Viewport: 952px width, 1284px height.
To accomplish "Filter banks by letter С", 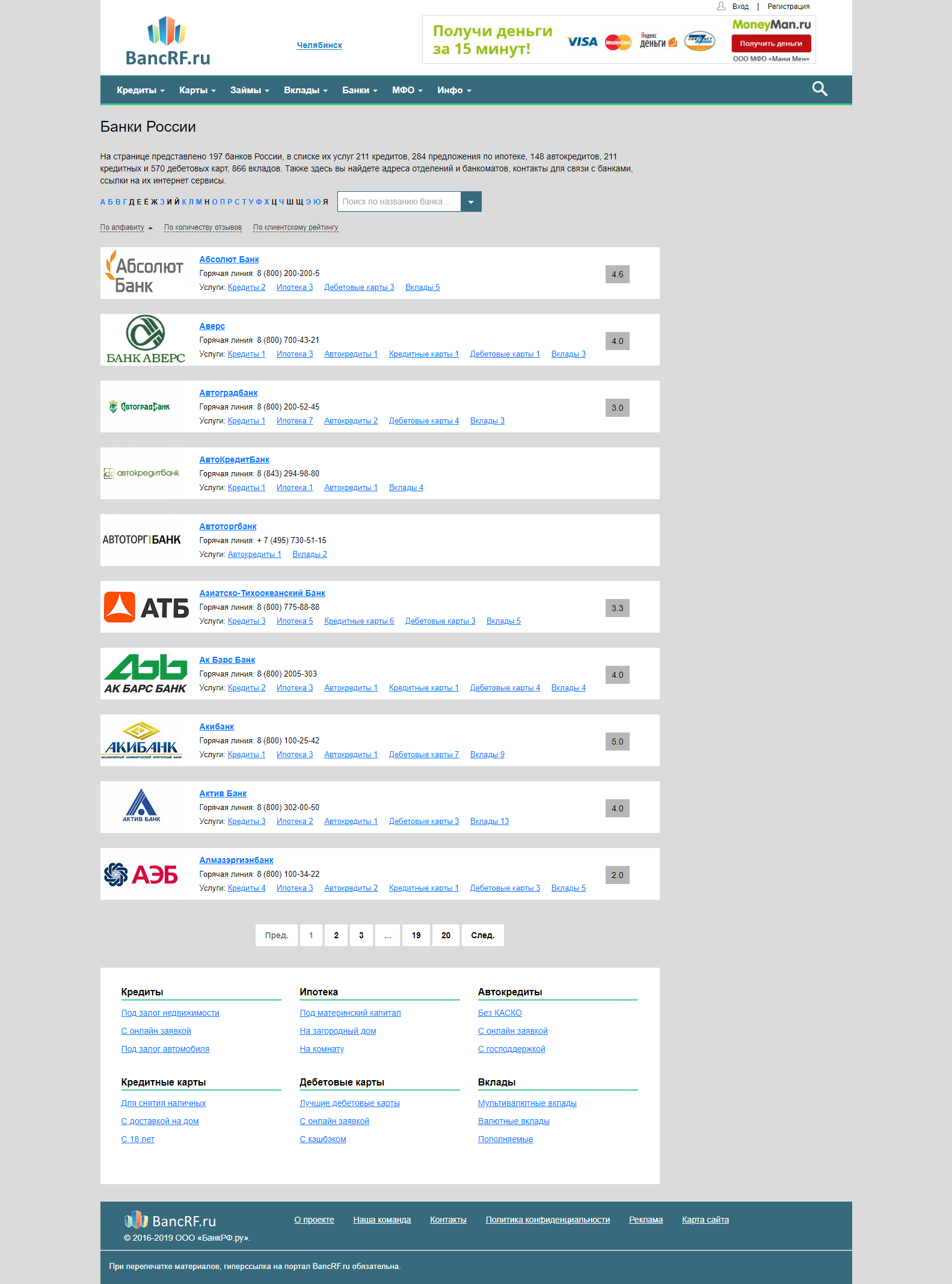I will click(237, 202).
